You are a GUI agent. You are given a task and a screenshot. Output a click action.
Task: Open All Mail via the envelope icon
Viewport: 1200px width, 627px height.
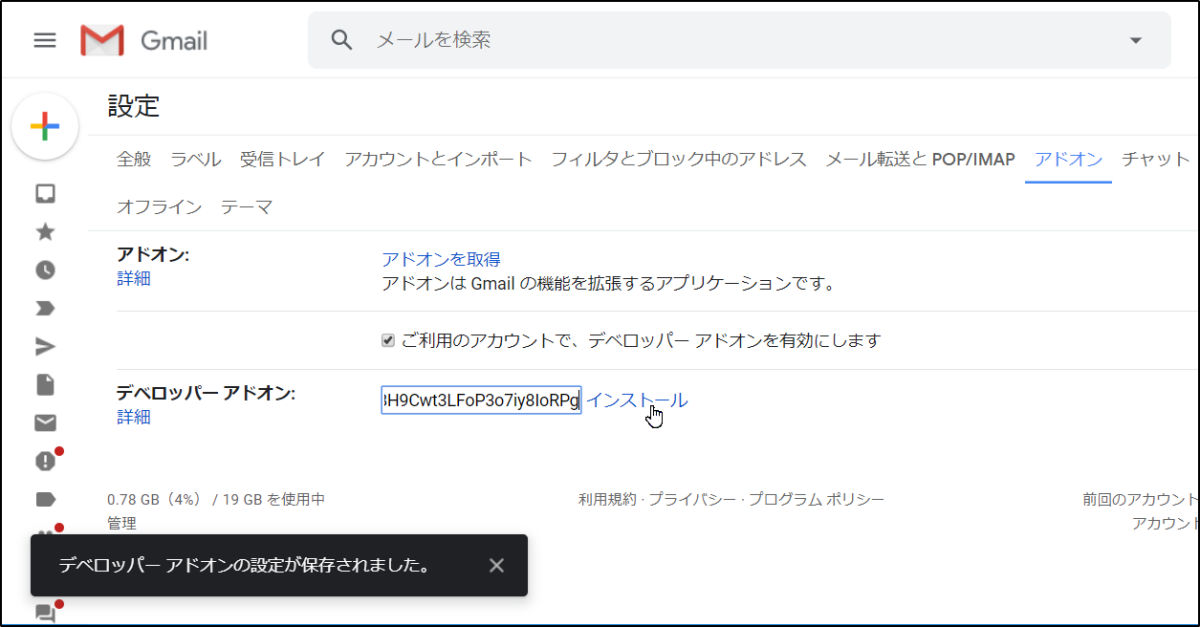pos(45,422)
